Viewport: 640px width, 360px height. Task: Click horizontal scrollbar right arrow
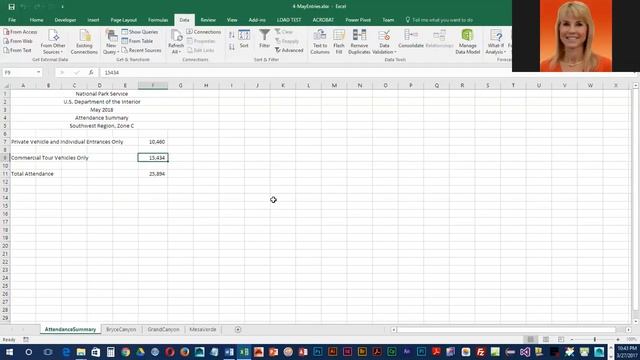(x=628, y=329)
